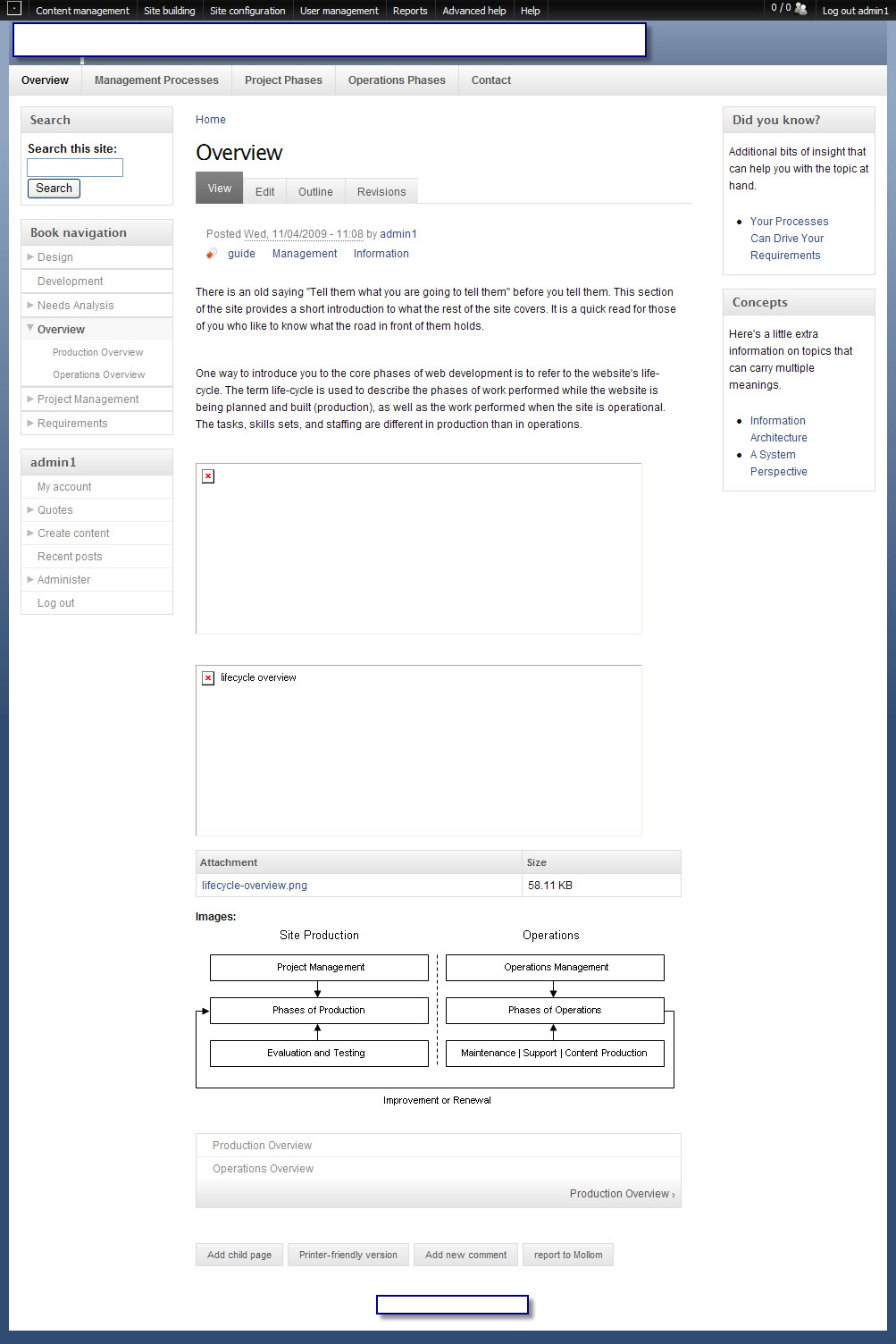This screenshot has width=896, height=1344.
Task: Click the Home breadcrumb link
Action: click(x=211, y=120)
